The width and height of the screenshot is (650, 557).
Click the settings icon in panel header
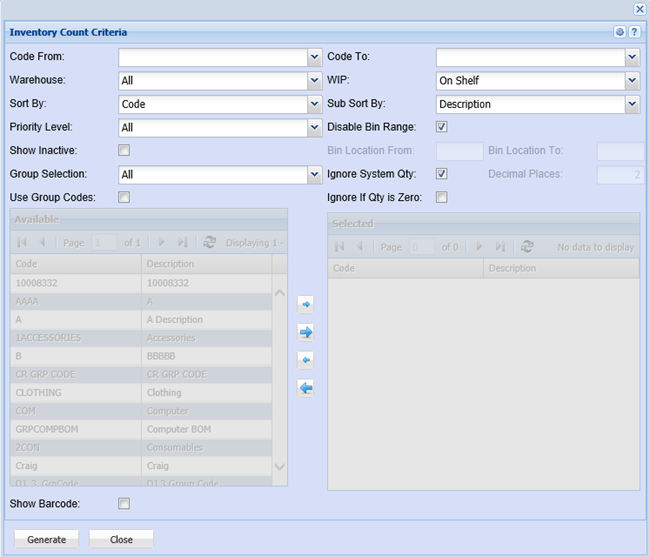coord(620,32)
